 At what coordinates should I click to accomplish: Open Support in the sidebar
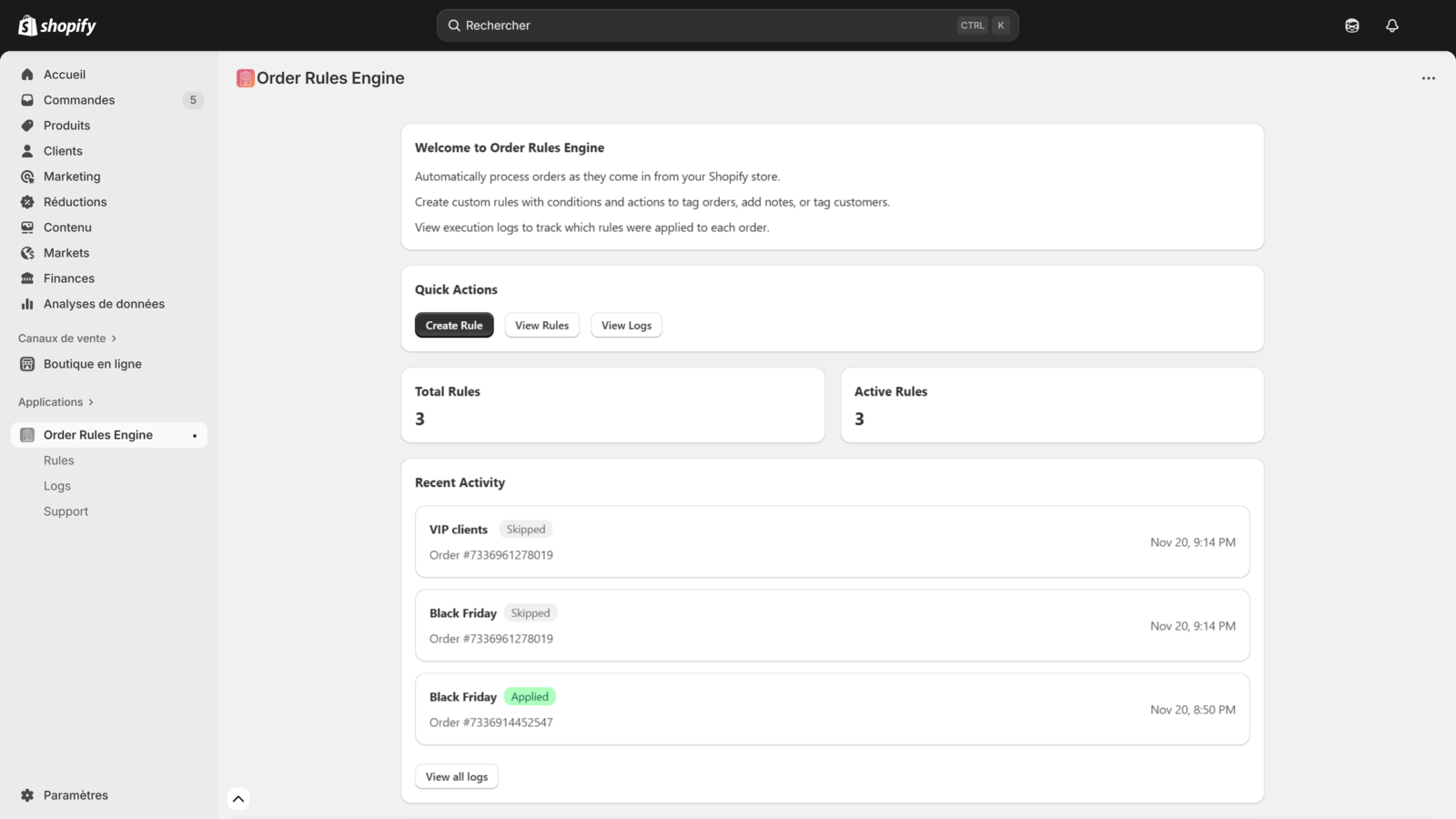point(66,511)
